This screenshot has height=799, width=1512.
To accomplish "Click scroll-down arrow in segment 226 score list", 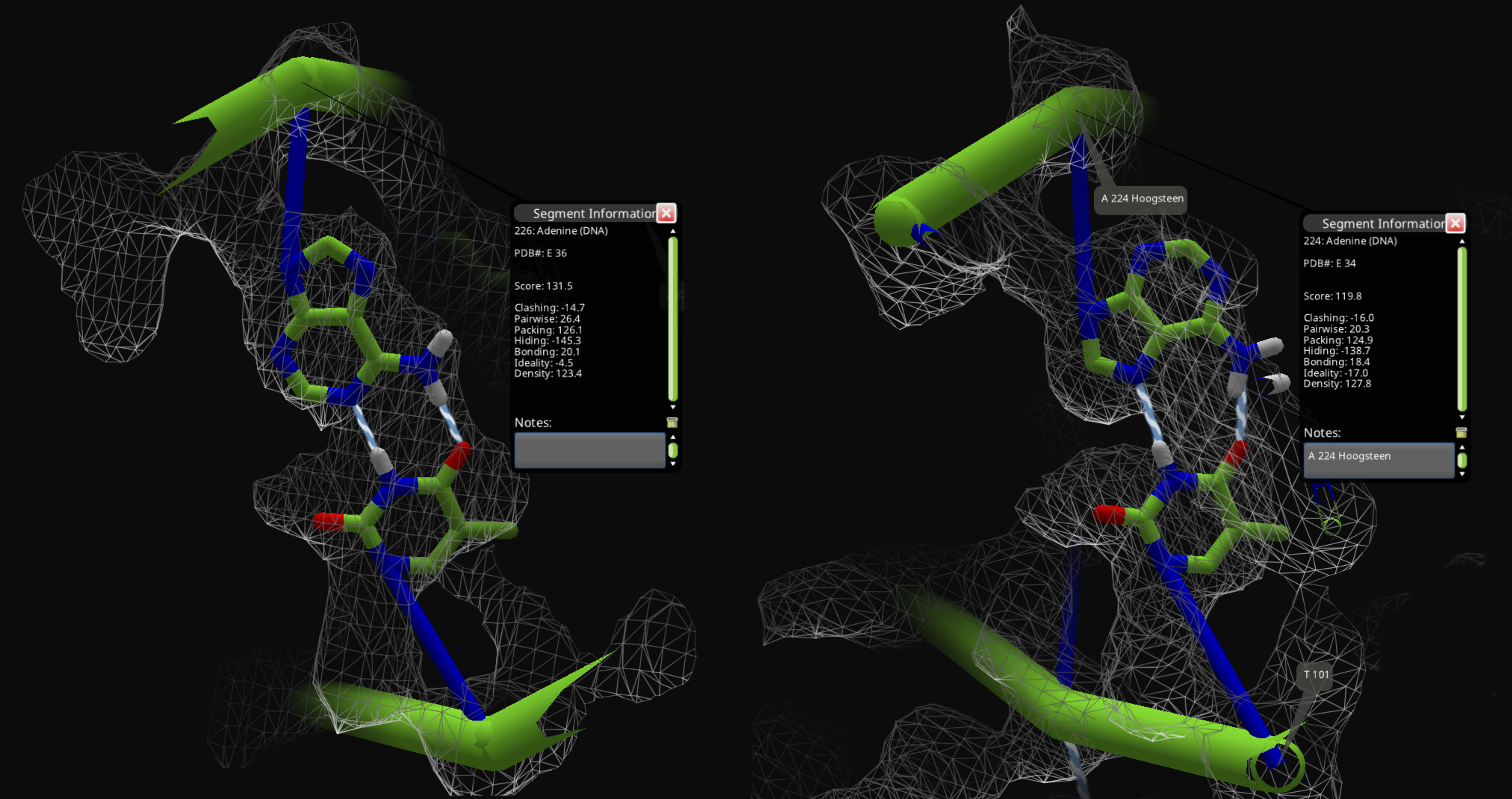I will 673,407.
